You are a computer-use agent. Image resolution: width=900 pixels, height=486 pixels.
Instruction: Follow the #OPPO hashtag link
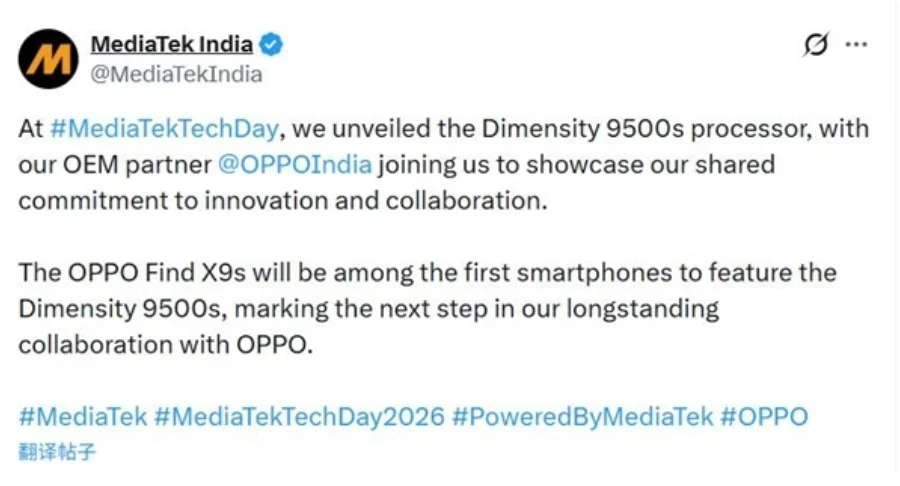(763, 416)
